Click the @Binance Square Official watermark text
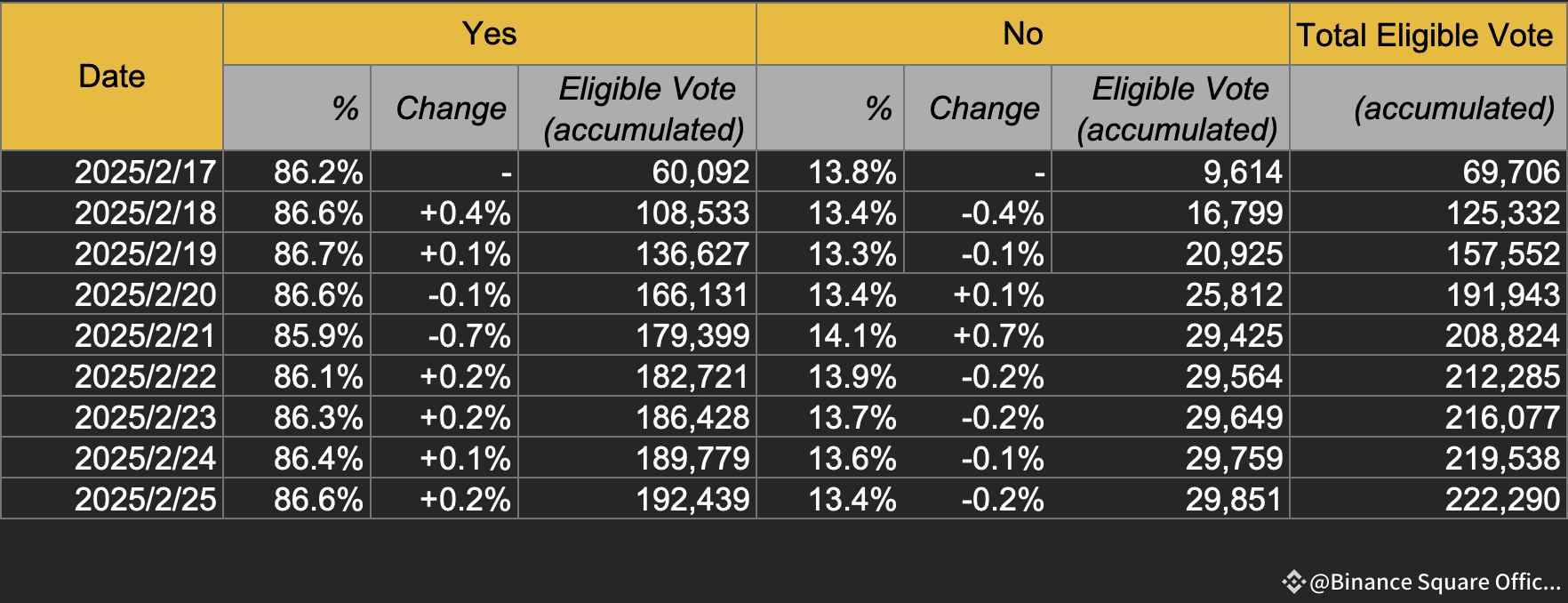This screenshot has height=603, width=1568. 1435,583
